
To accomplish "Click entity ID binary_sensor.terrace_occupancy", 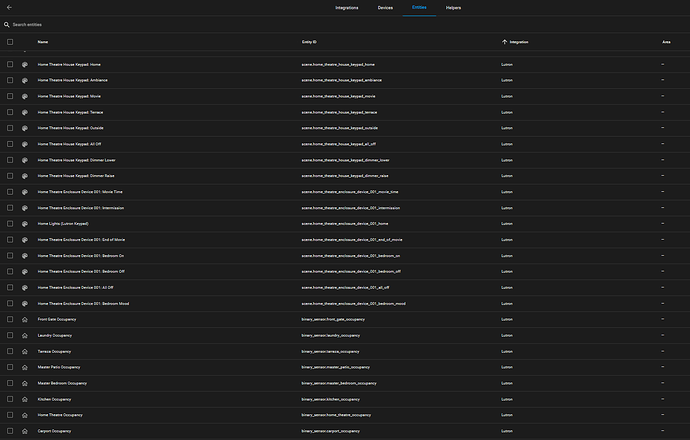I will point(330,352).
